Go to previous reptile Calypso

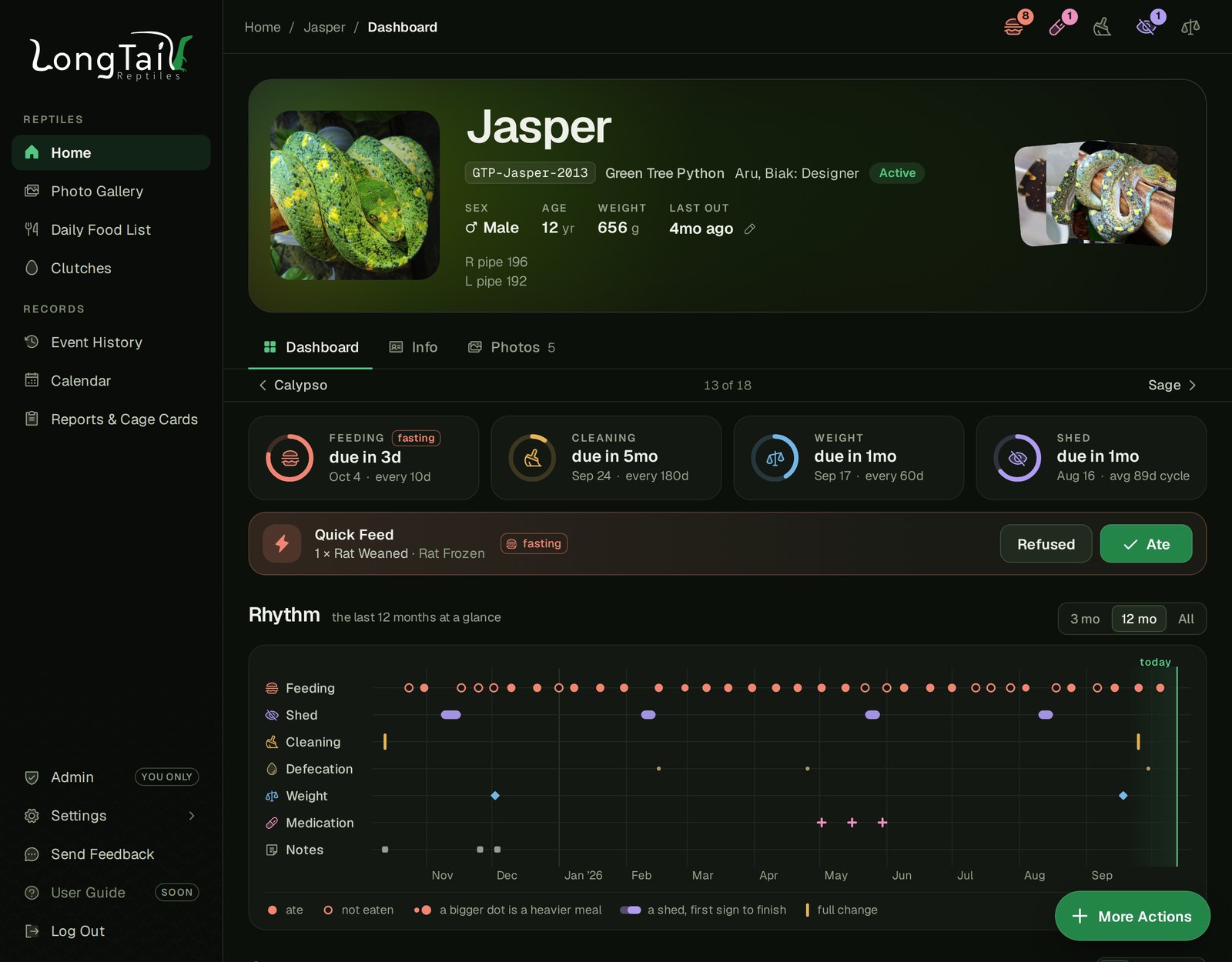click(293, 385)
